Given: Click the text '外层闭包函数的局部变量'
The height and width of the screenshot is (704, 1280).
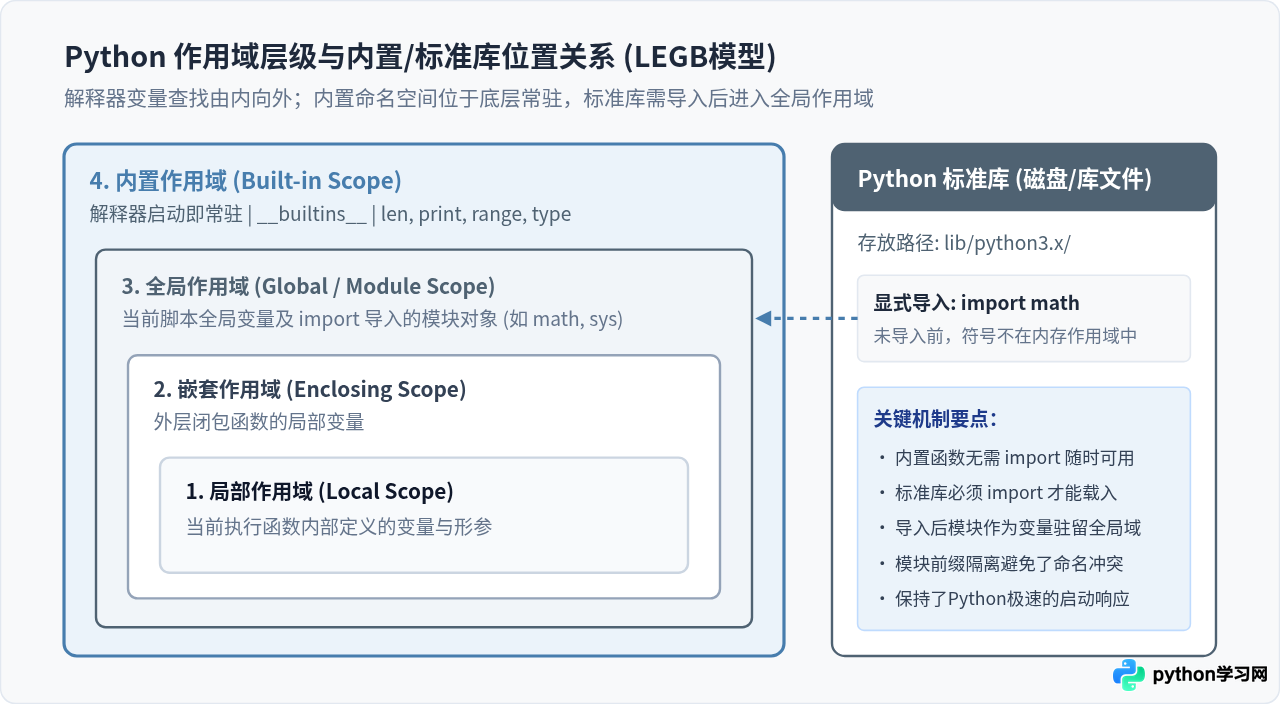Looking at the screenshot, I should pyautogui.click(x=259, y=422).
